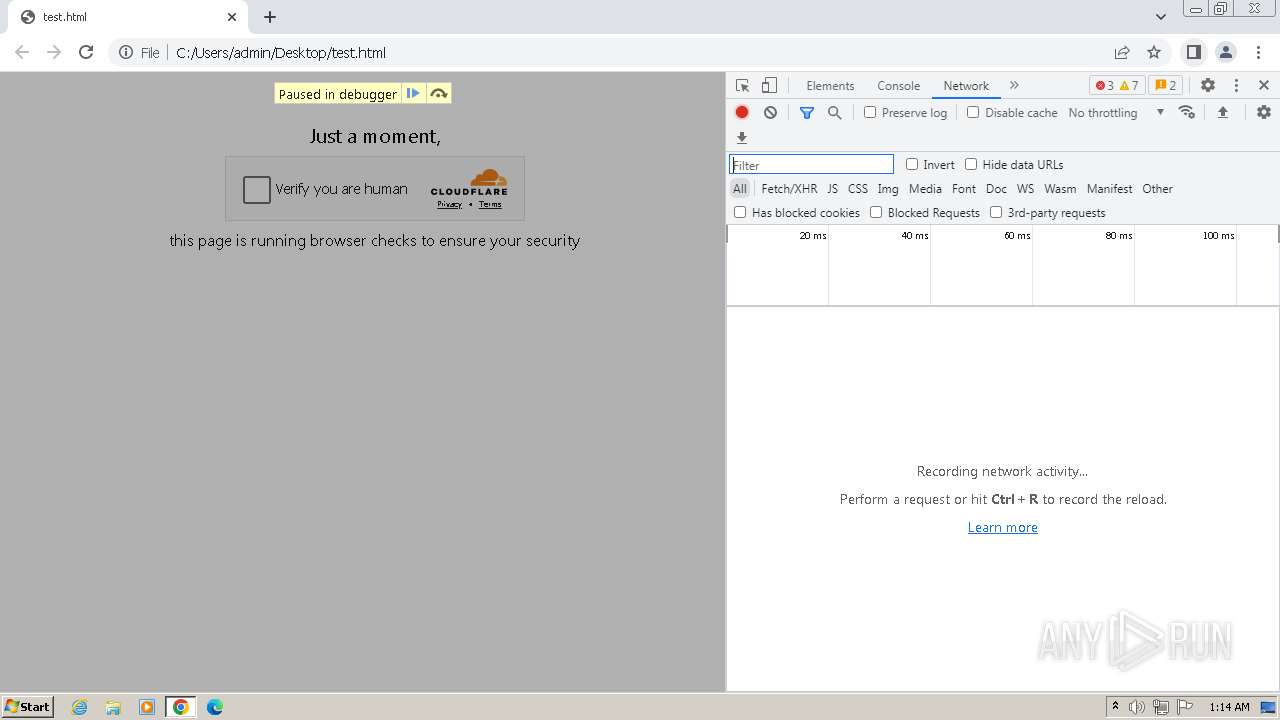The image size is (1280, 720).
Task: Filter requests by Media
Action: 925,188
